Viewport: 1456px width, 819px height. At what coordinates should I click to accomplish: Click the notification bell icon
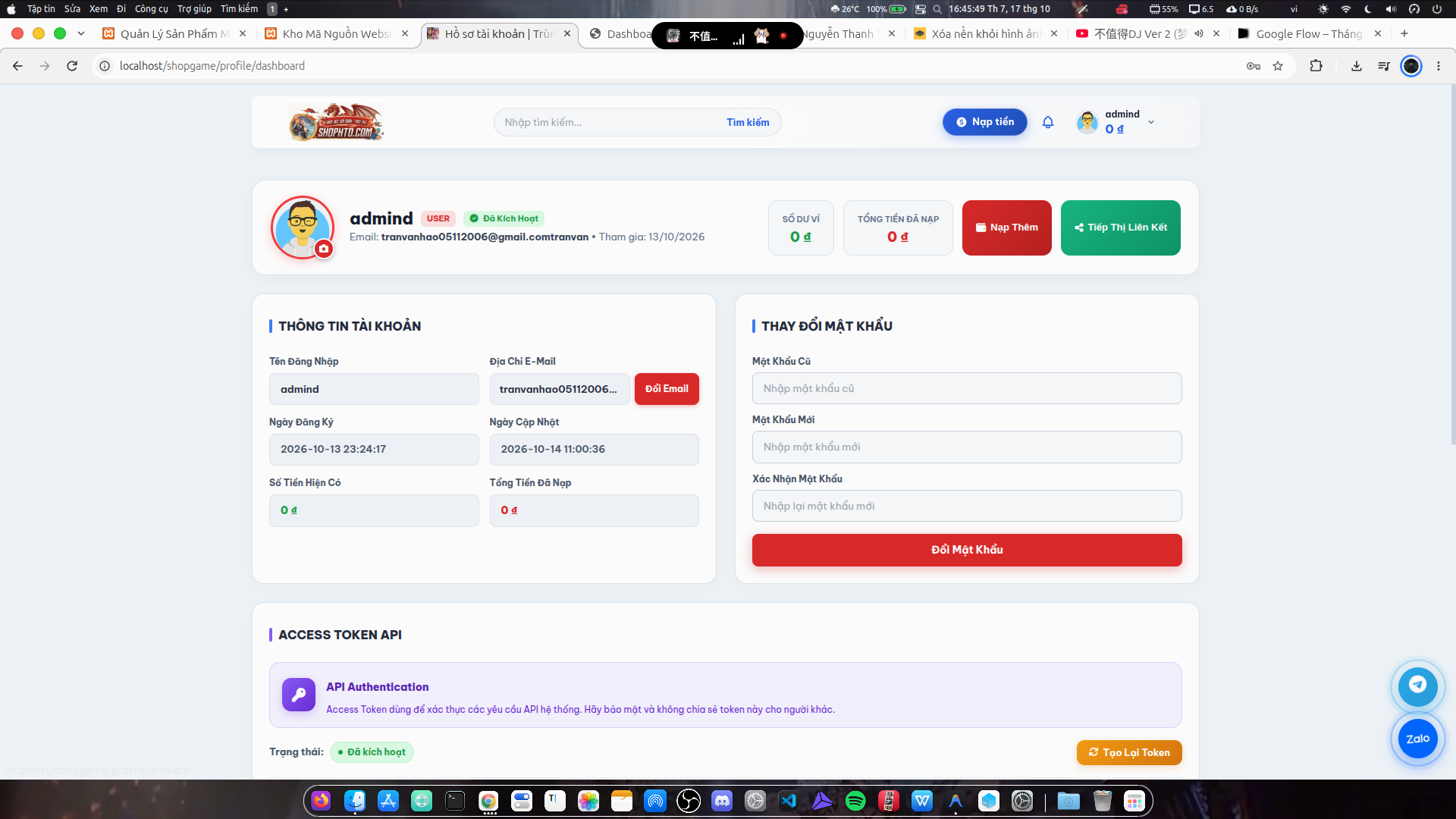click(x=1048, y=122)
